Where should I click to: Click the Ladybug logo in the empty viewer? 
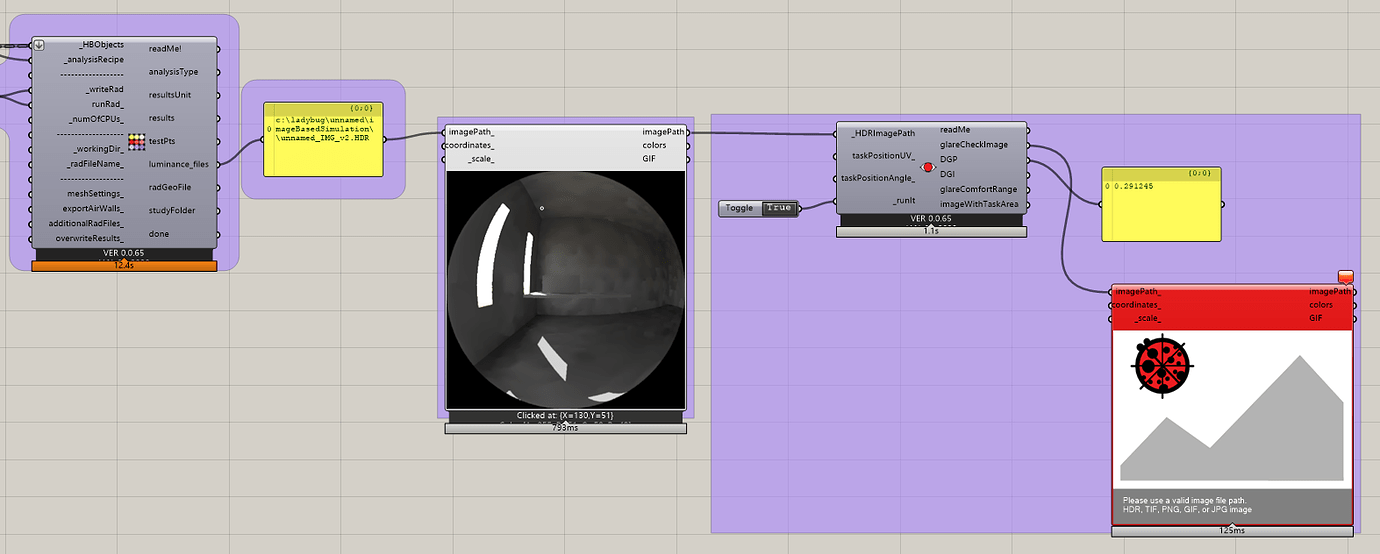[x=1160, y=367]
